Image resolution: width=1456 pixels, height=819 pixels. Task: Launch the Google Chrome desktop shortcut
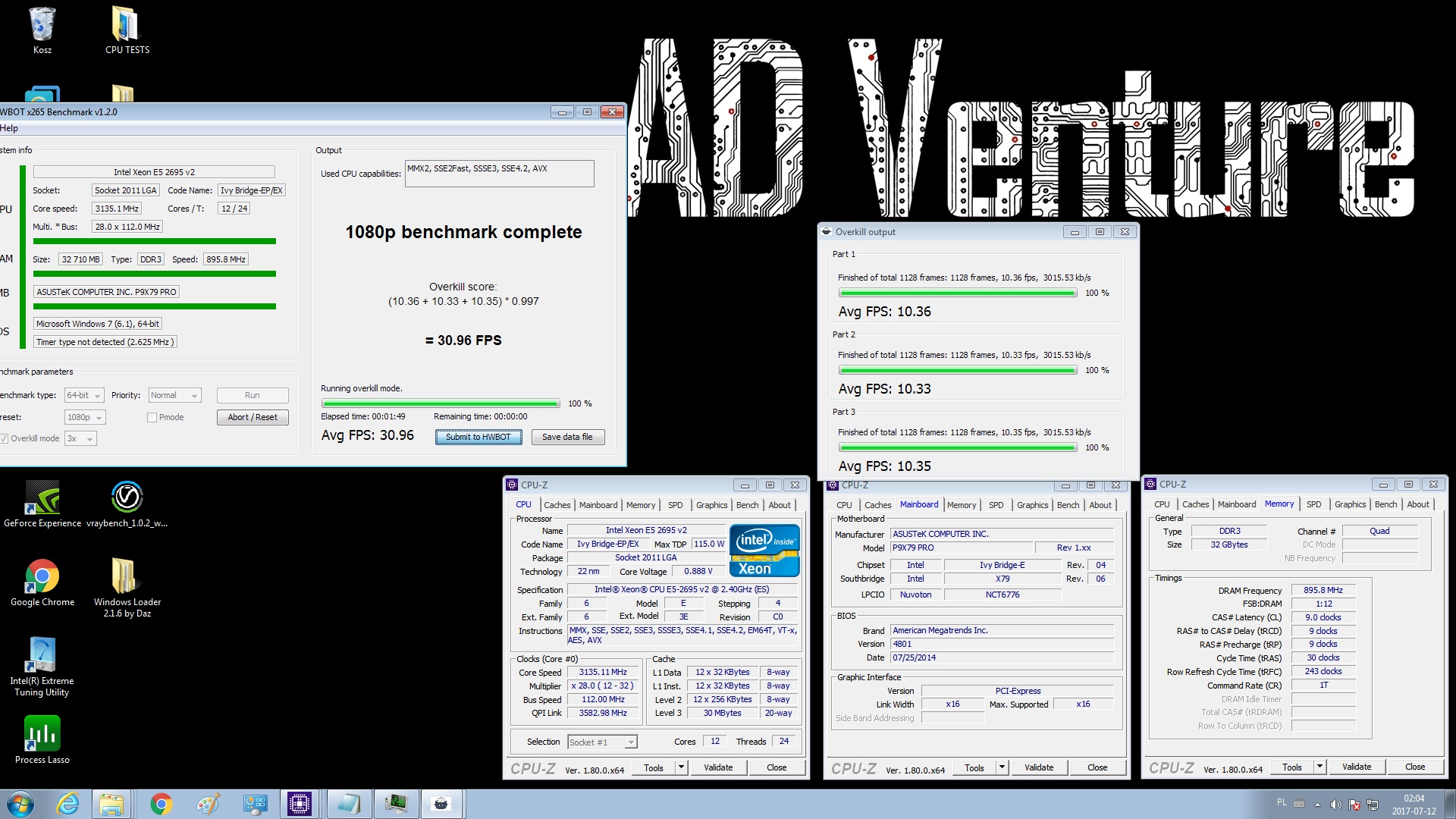pos(42,583)
